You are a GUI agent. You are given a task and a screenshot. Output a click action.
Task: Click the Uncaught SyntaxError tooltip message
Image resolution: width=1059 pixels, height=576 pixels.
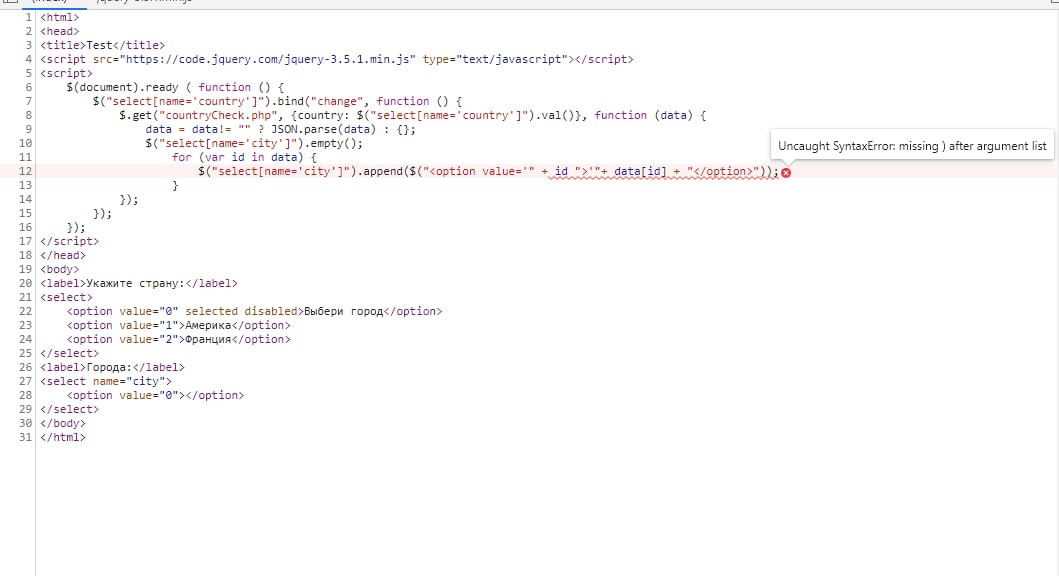tap(912, 146)
